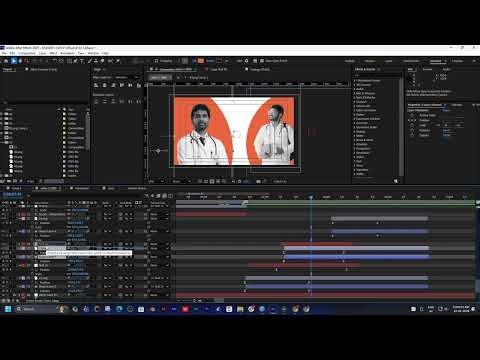This screenshot has width=480, height=360.
Task: Open the Layer menu
Action: click(x=42, y=53)
